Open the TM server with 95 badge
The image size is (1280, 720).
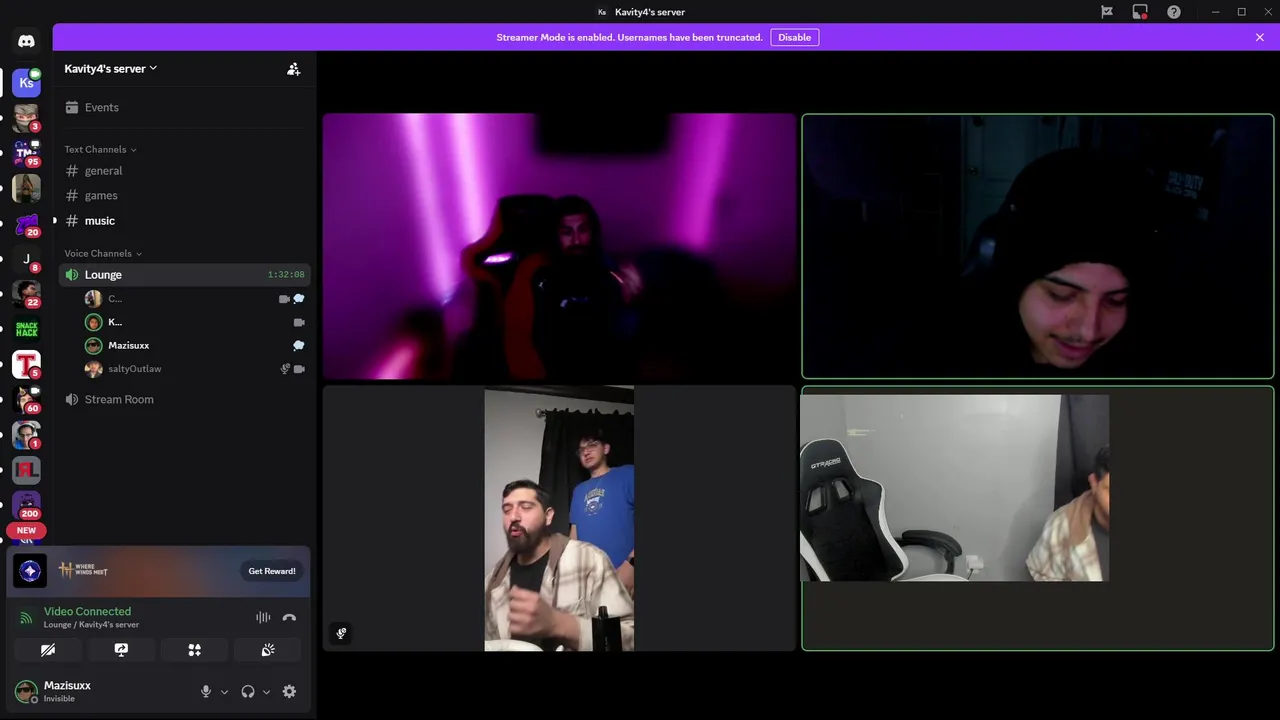[26, 153]
